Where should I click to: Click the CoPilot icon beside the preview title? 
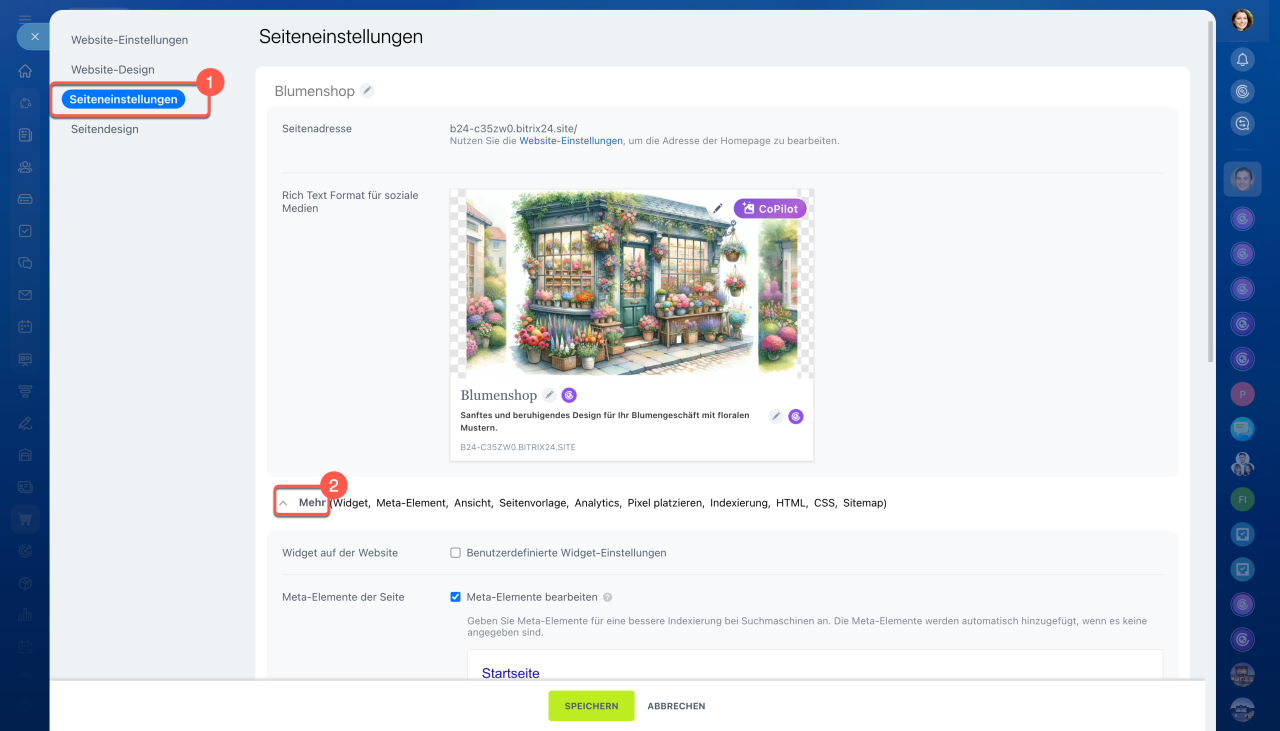[x=569, y=395]
